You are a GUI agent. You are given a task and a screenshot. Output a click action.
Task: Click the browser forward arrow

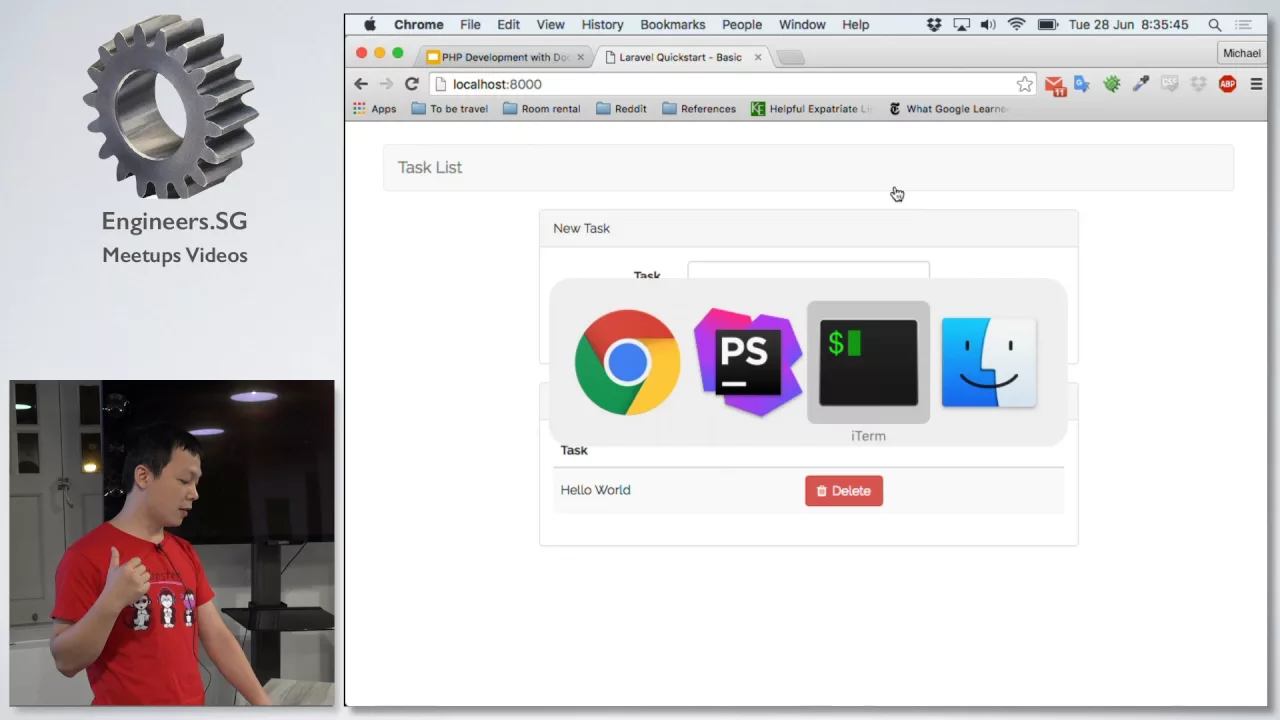(386, 84)
